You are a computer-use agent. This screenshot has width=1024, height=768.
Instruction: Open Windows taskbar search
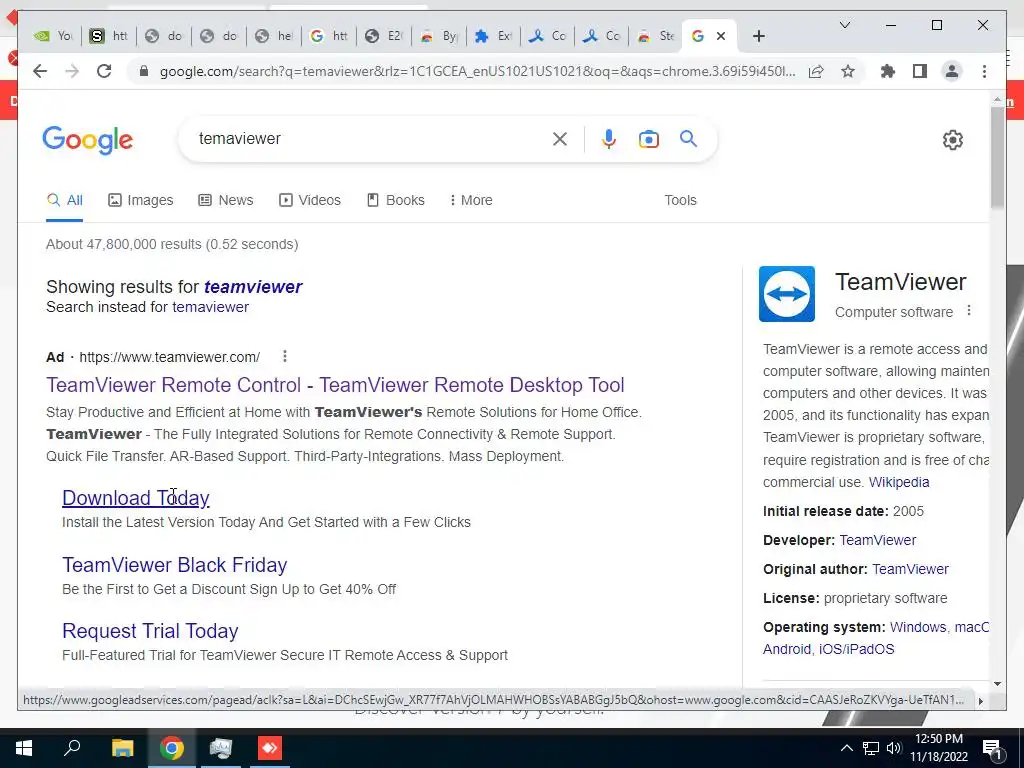tap(72, 748)
